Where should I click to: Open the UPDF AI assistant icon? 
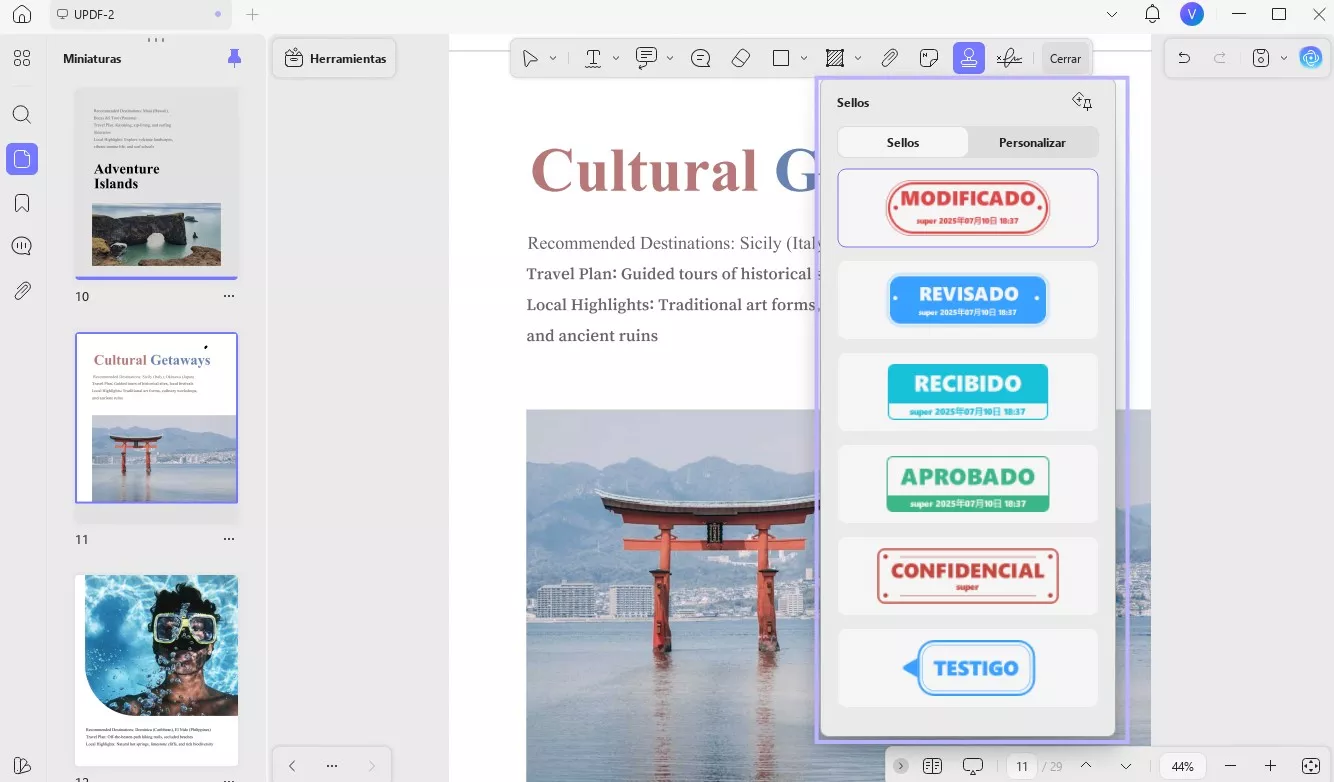click(1311, 58)
